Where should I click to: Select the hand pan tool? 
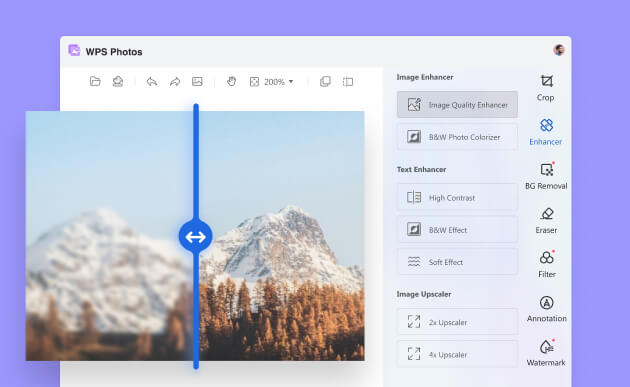pos(231,82)
